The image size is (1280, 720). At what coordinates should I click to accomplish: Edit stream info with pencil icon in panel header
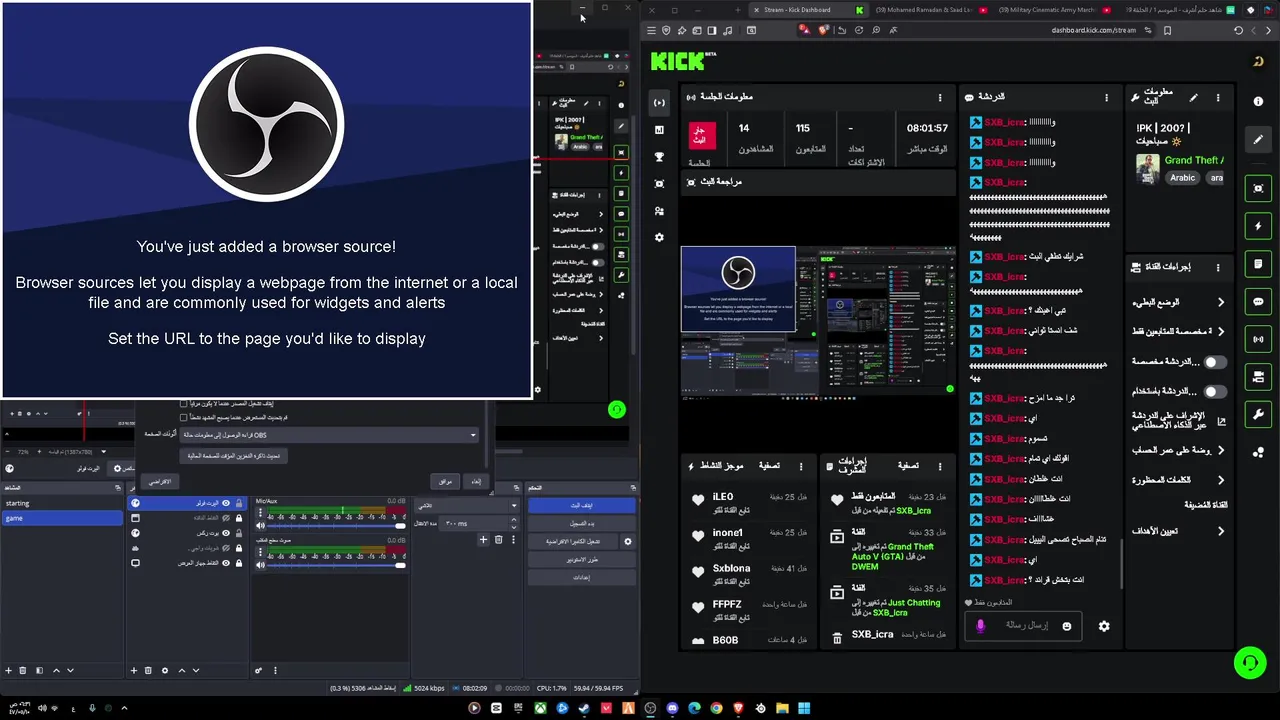pos(1193,98)
